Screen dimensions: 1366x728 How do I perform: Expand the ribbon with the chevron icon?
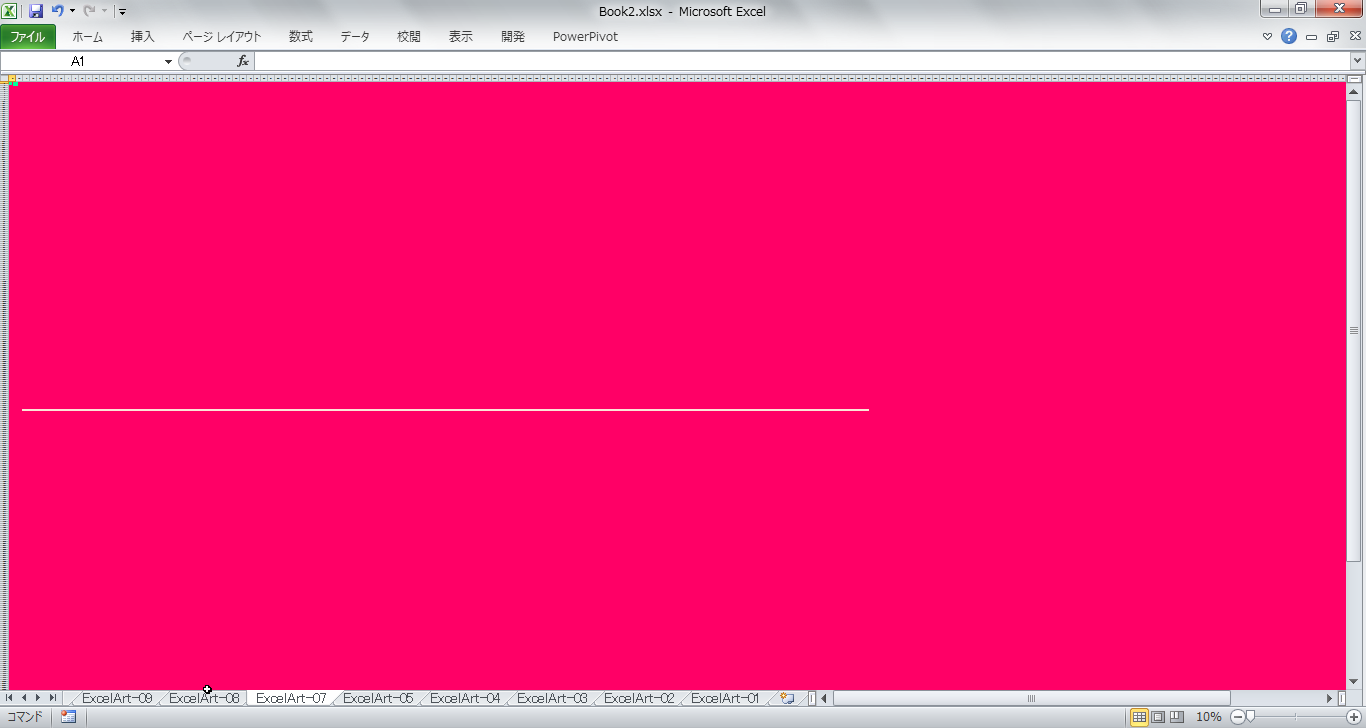pyautogui.click(x=1268, y=37)
